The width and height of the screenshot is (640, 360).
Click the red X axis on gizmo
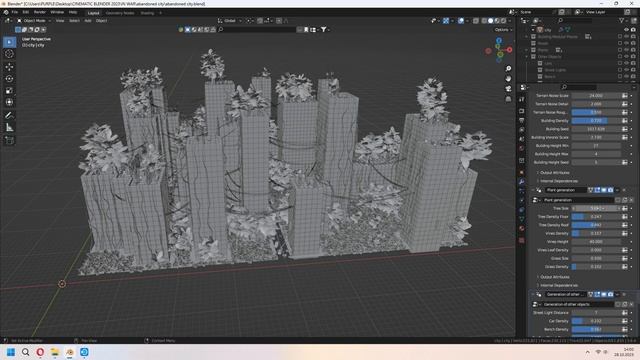[509, 50]
